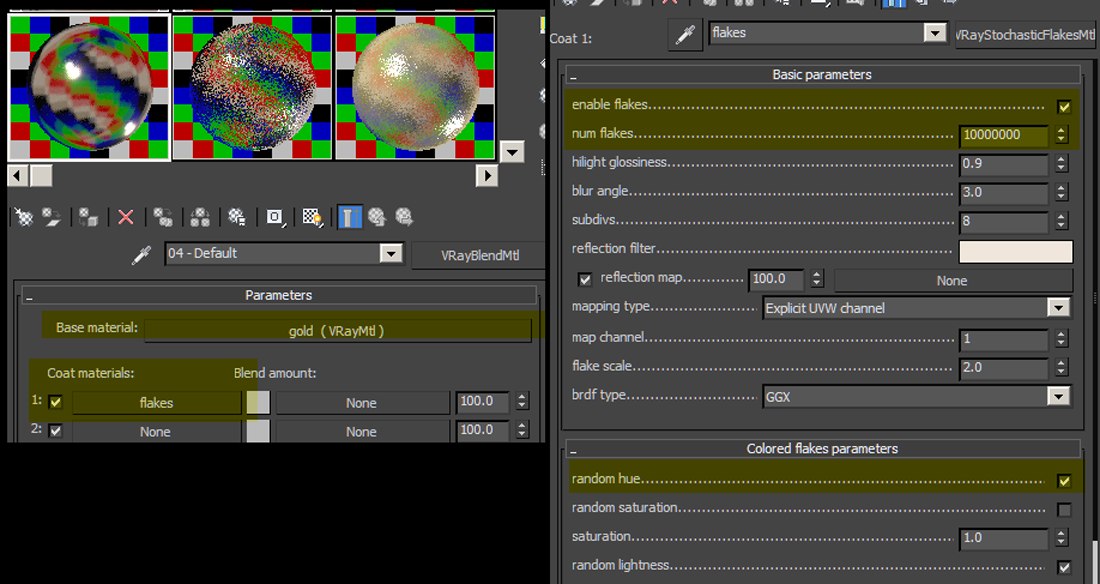Click the None button beside reflection map
1100x584 pixels.
click(952, 280)
